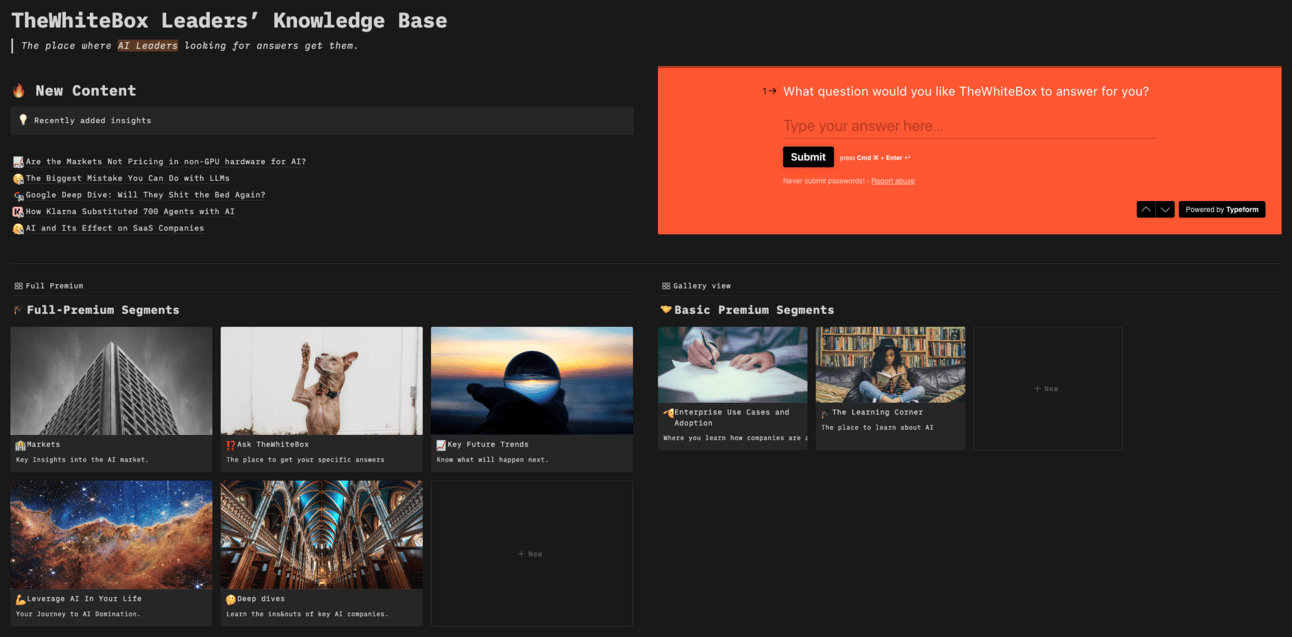1292x637 pixels.
Task: Open the Google Deep Dive article link
Action: [146, 195]
